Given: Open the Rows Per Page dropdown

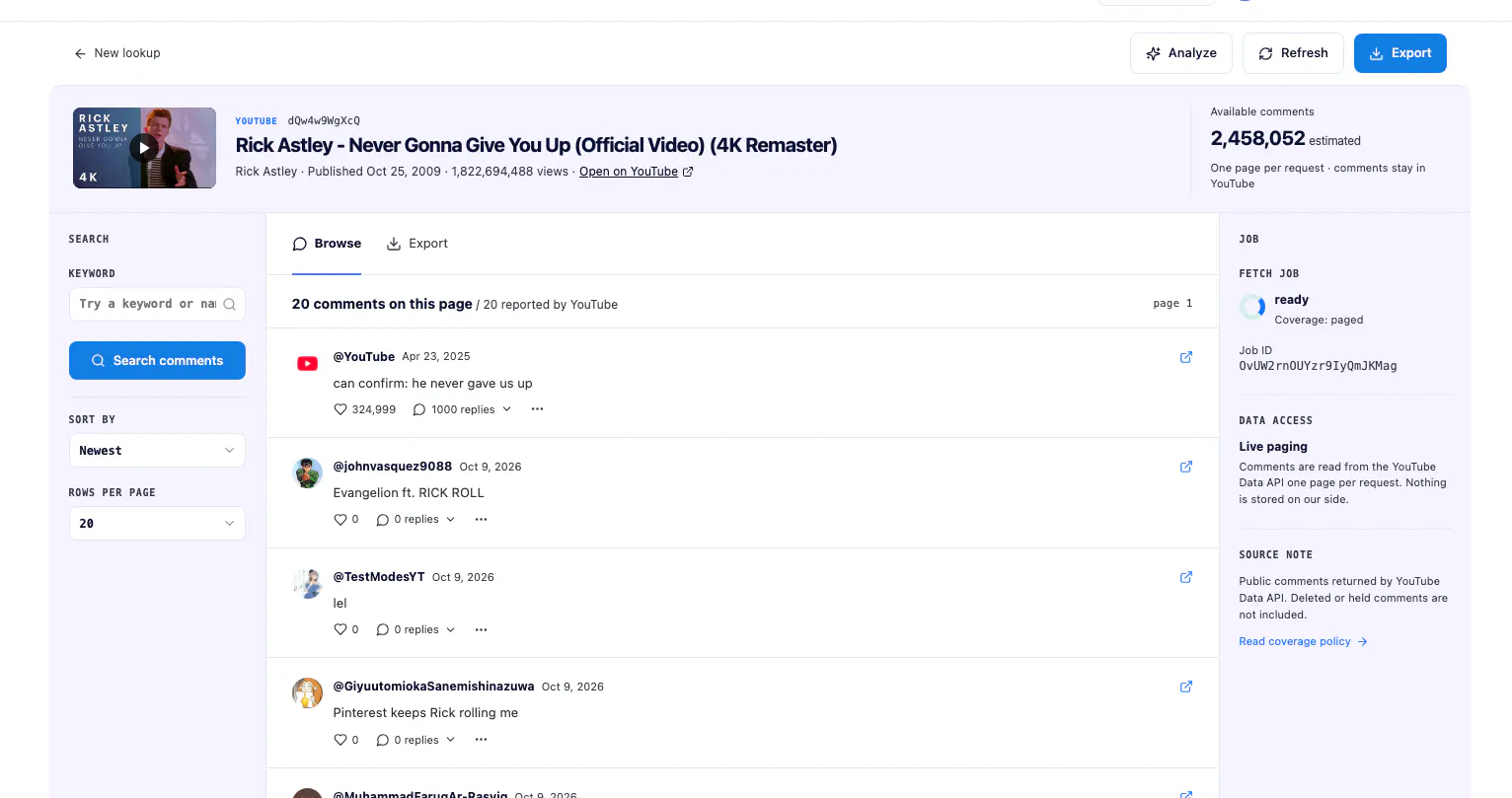Looking at the screenshot, I should point(157,524).
